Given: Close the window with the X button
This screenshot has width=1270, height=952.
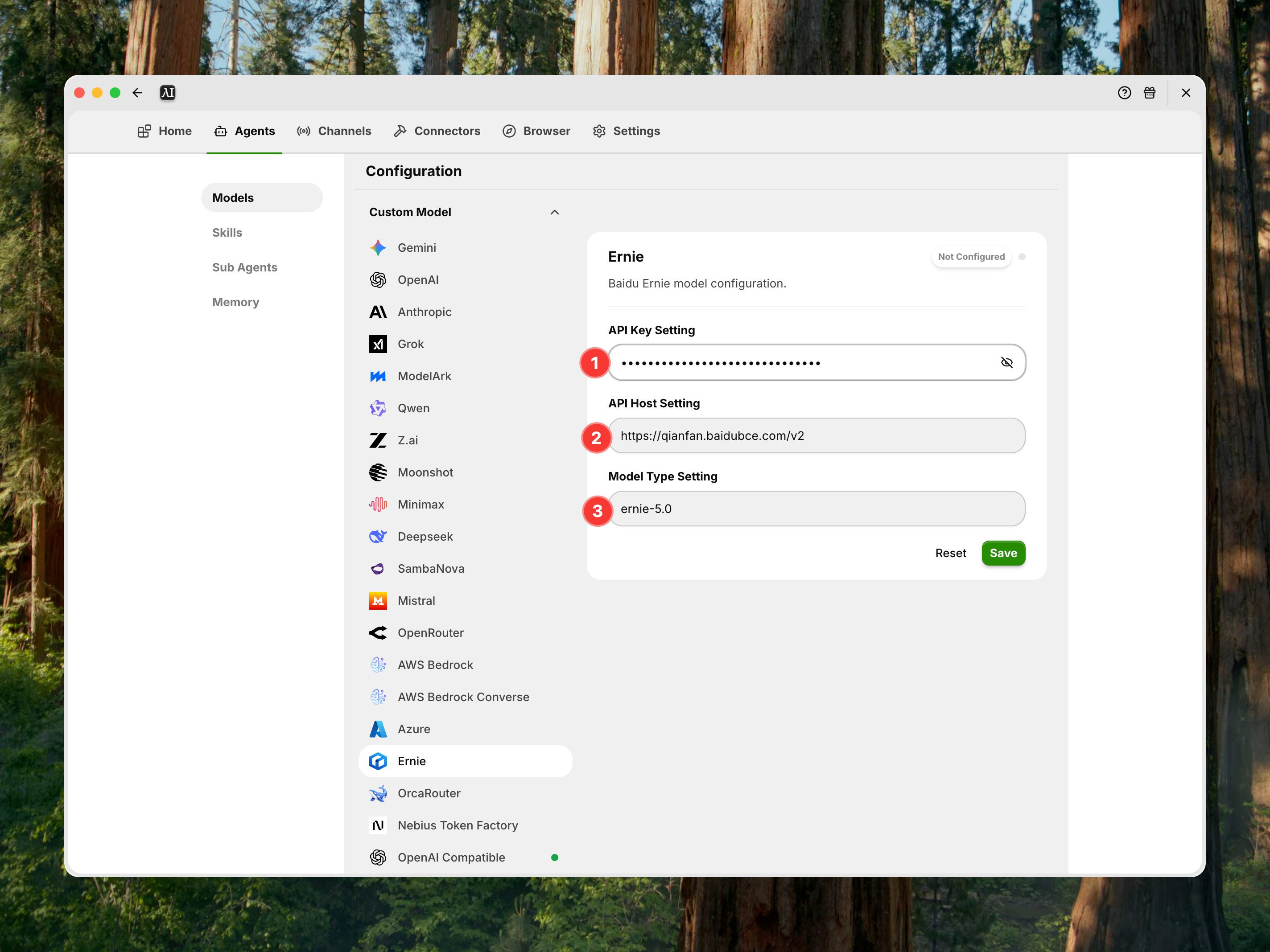Looking at the screenshot, I should pyautogui.click(x=1186, y=93).
